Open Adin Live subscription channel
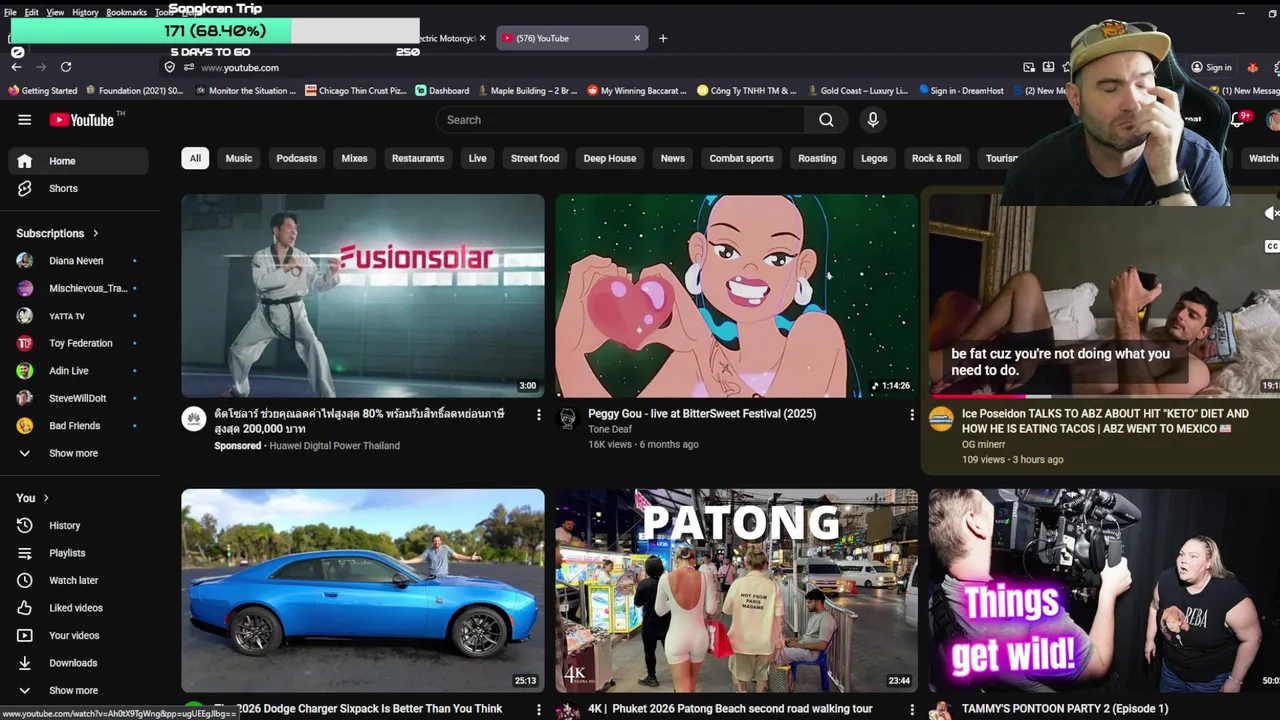 (x=78, y=371)
